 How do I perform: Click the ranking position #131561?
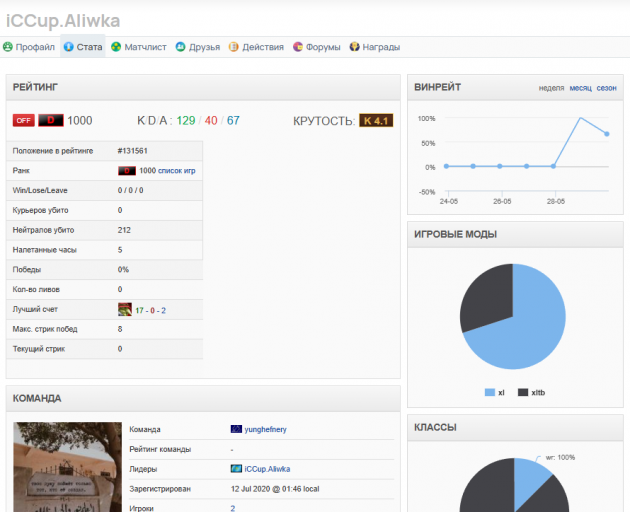[x=133, y=151]
